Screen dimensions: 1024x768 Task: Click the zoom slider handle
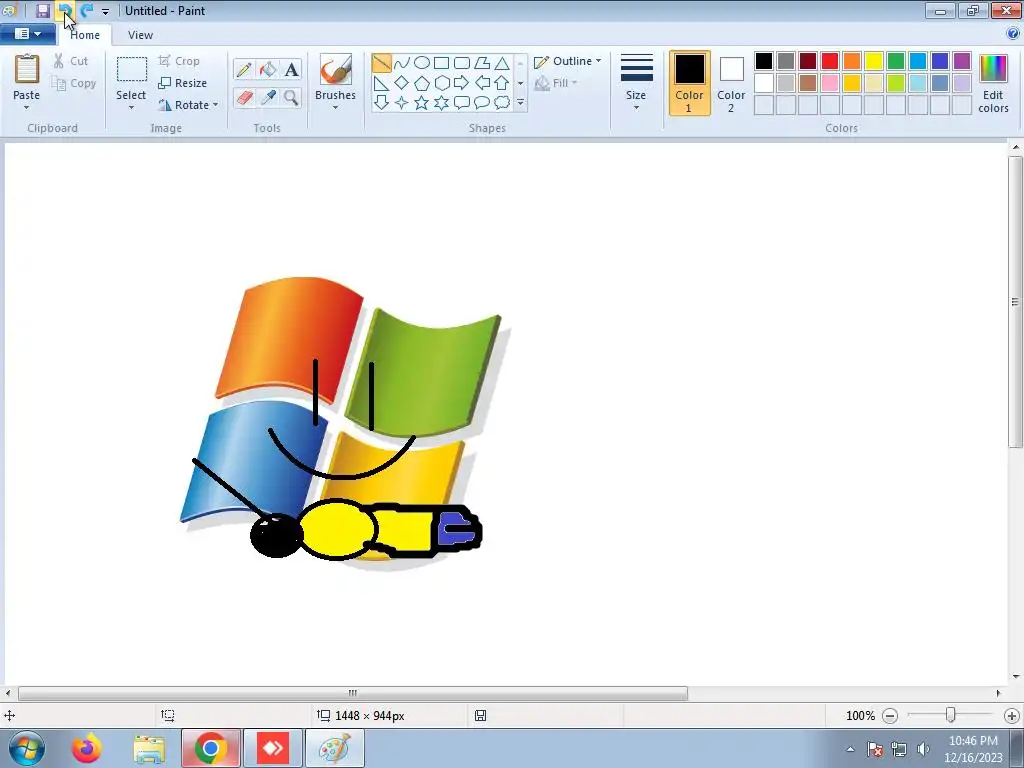point(951,715)
